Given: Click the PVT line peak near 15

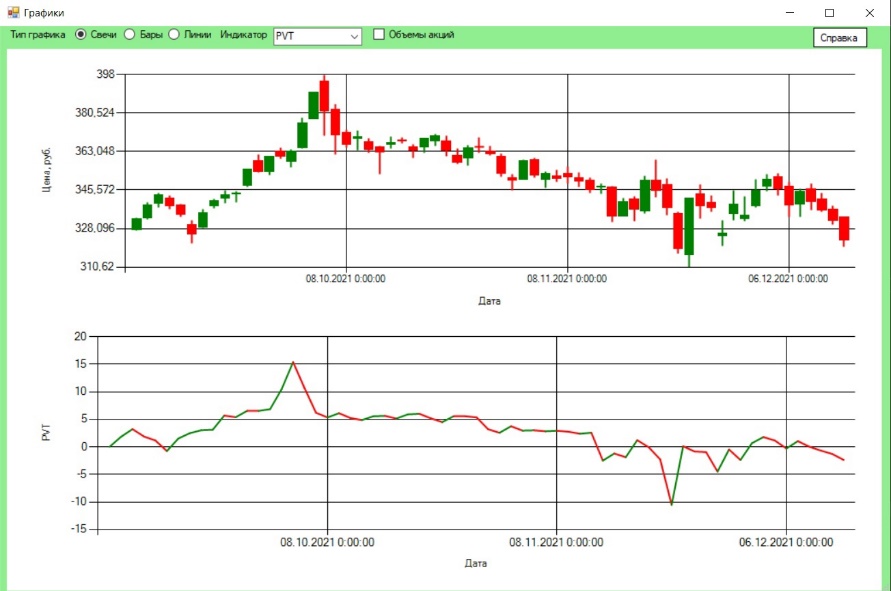Looking at the screenshot, I should tap(293, 363).
